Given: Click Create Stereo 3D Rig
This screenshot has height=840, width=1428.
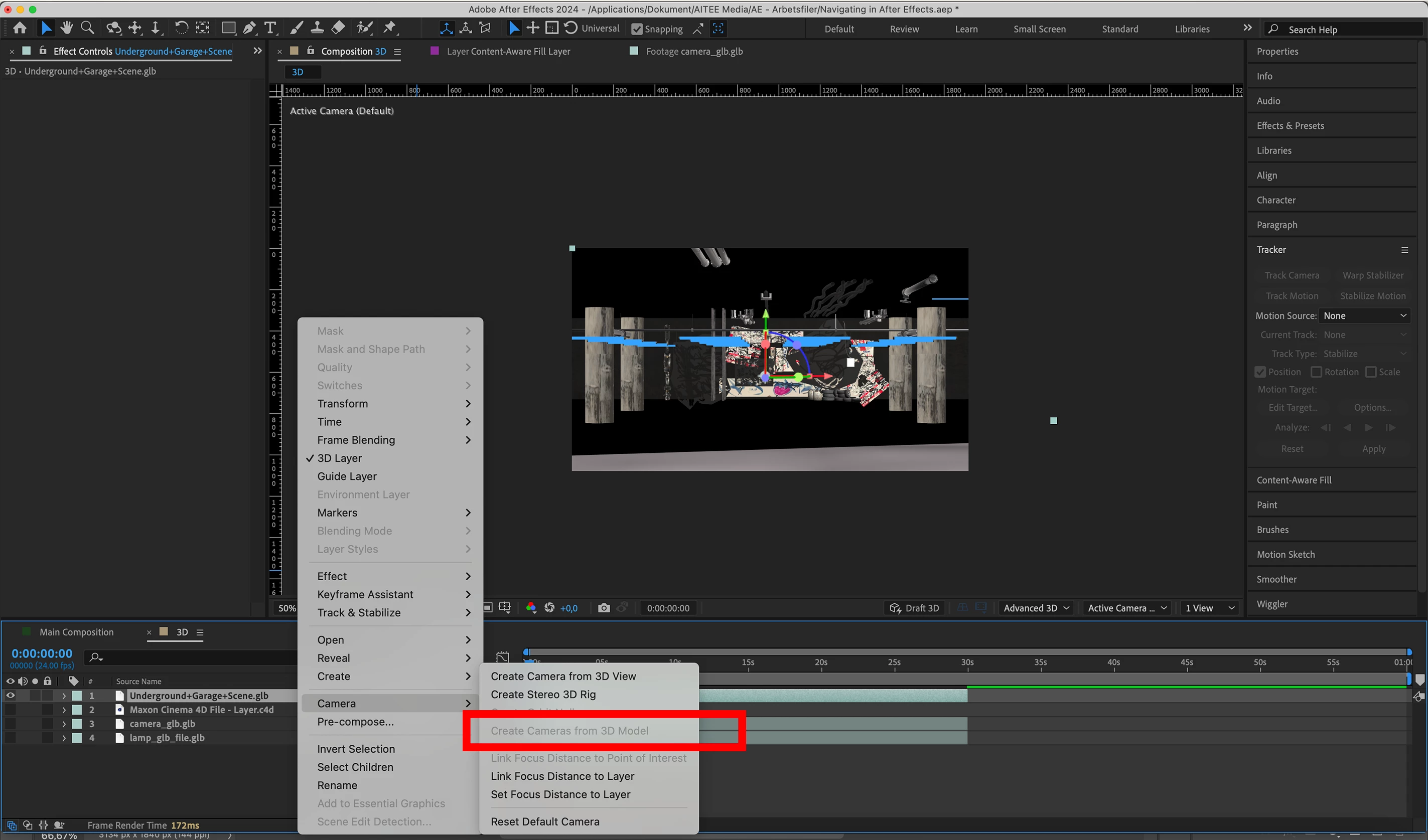Looking at the screenshot, I should pyautogui.click(x=543, y=695).
